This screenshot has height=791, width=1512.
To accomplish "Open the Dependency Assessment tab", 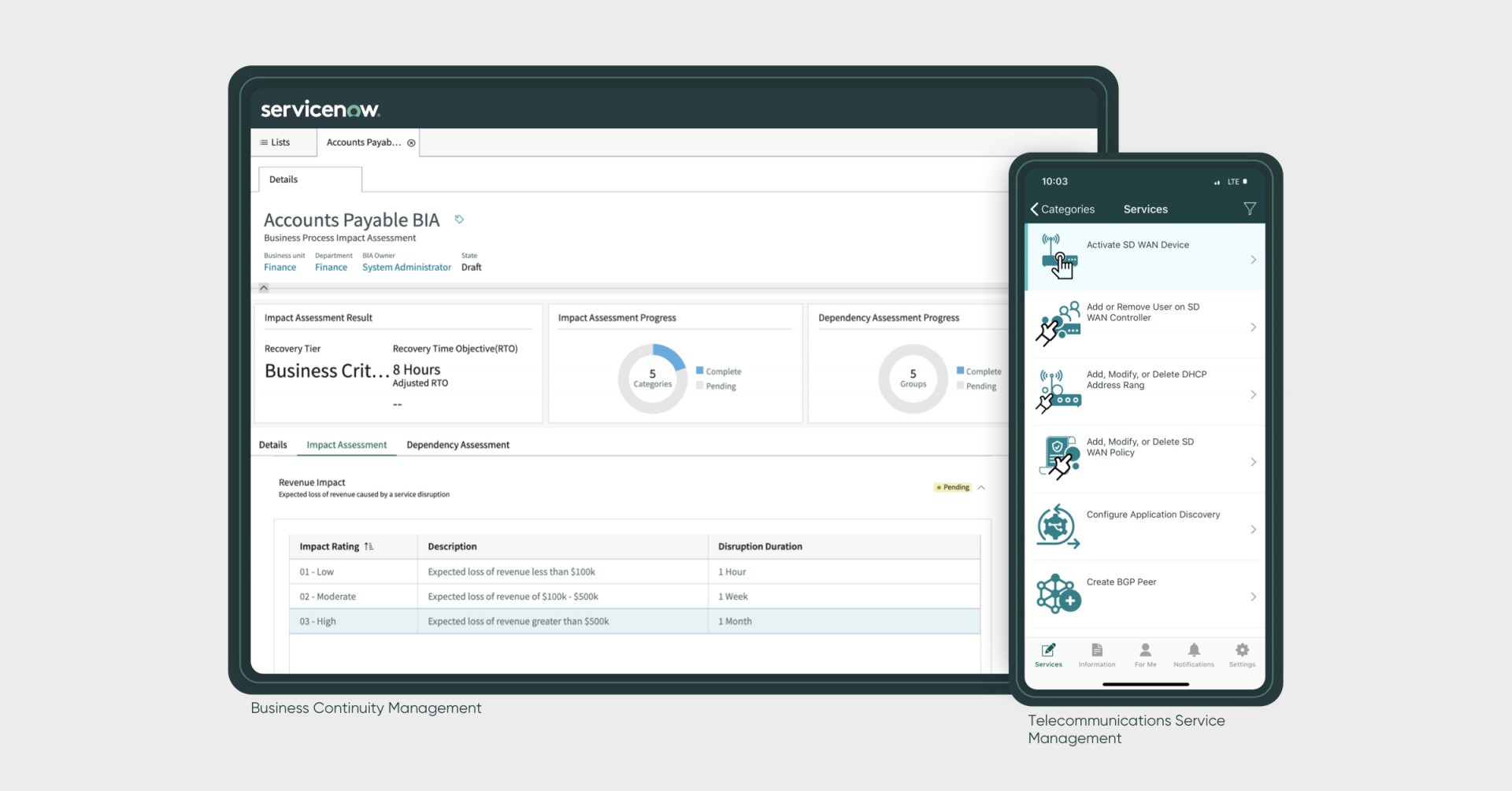I will (x=458, y=445).
